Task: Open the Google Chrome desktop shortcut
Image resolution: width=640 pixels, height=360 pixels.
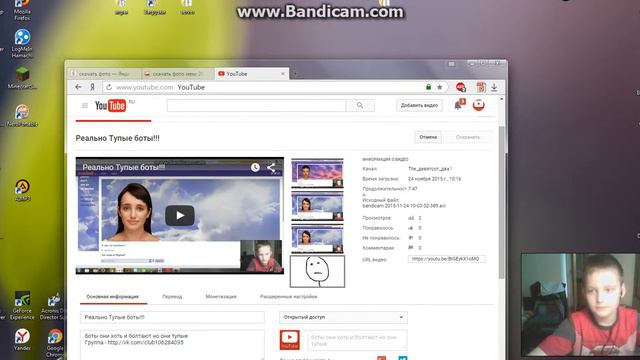Action: (55, 343)
